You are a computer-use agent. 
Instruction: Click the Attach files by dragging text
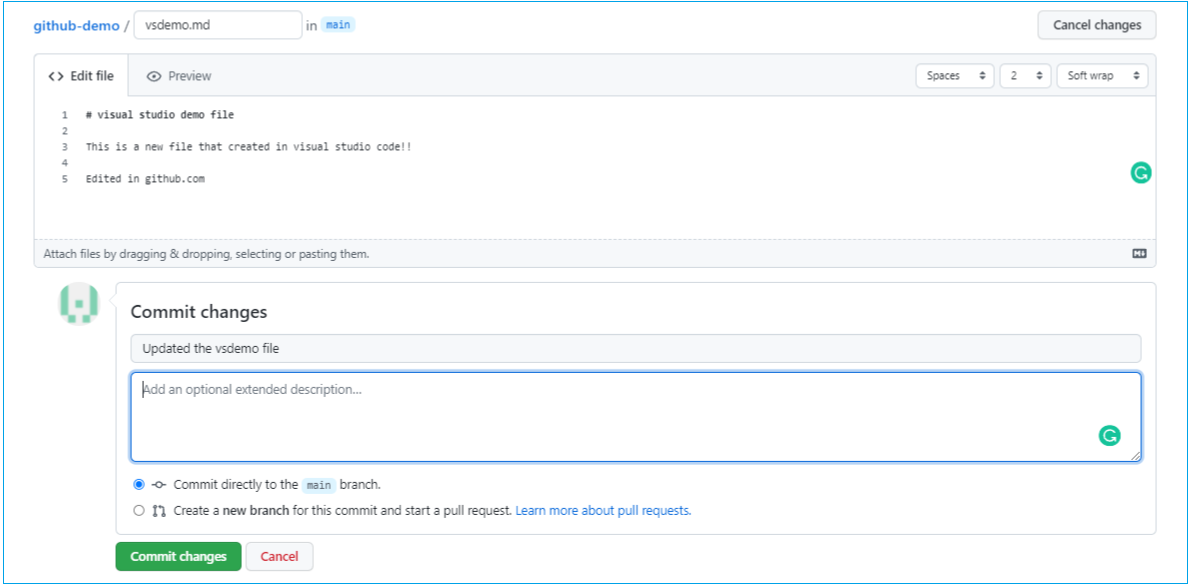click(x=206, y=254)
